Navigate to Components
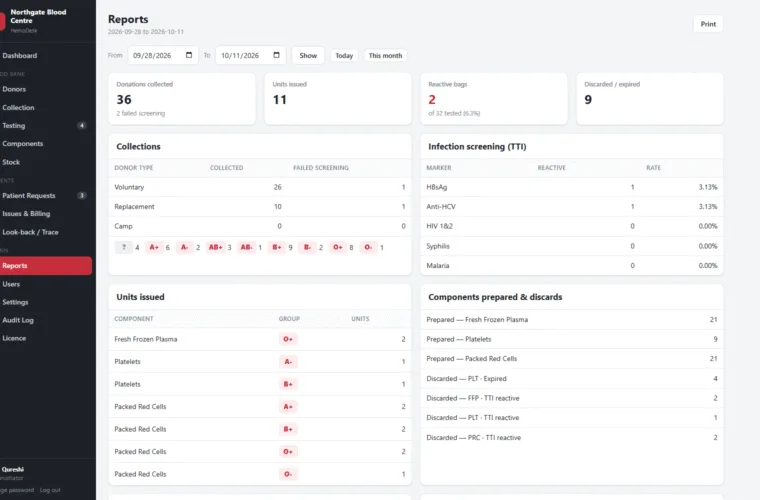The height and width of the screenshot is (500, 760). tap(46, 144)
